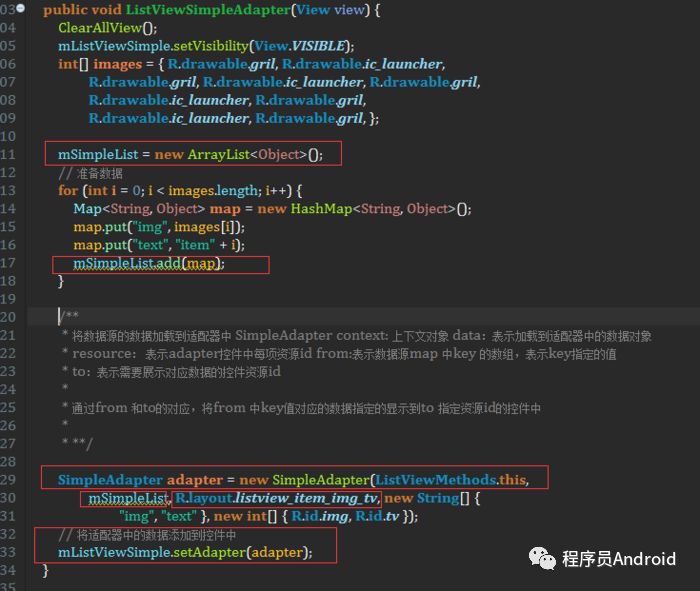Click the "img" string in the String array
The height and width of the screenshot is (591, 700).
click(138, 516)
